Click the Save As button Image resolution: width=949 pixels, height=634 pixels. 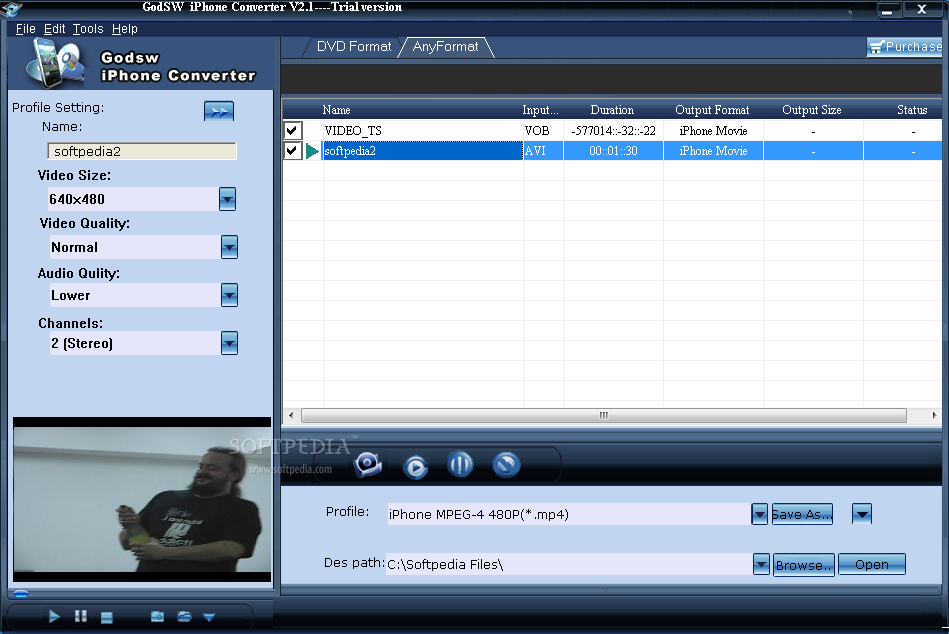coord(802,514)
